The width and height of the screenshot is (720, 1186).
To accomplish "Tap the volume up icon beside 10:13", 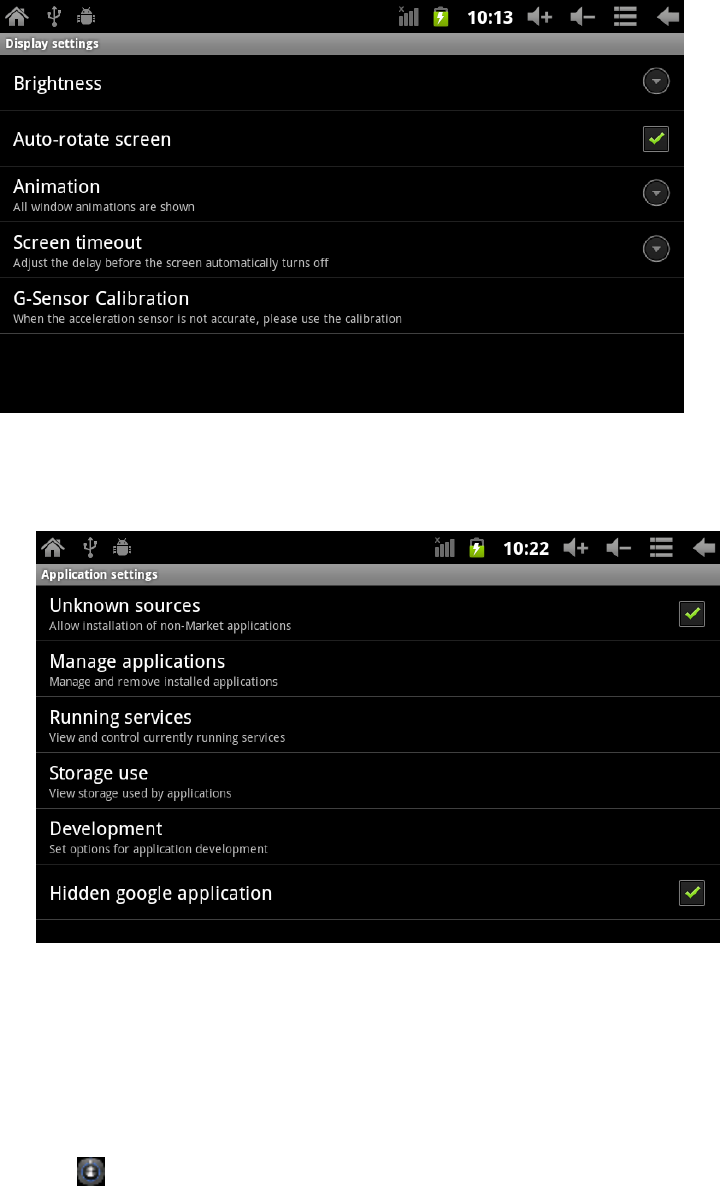I will pos(539,17).
